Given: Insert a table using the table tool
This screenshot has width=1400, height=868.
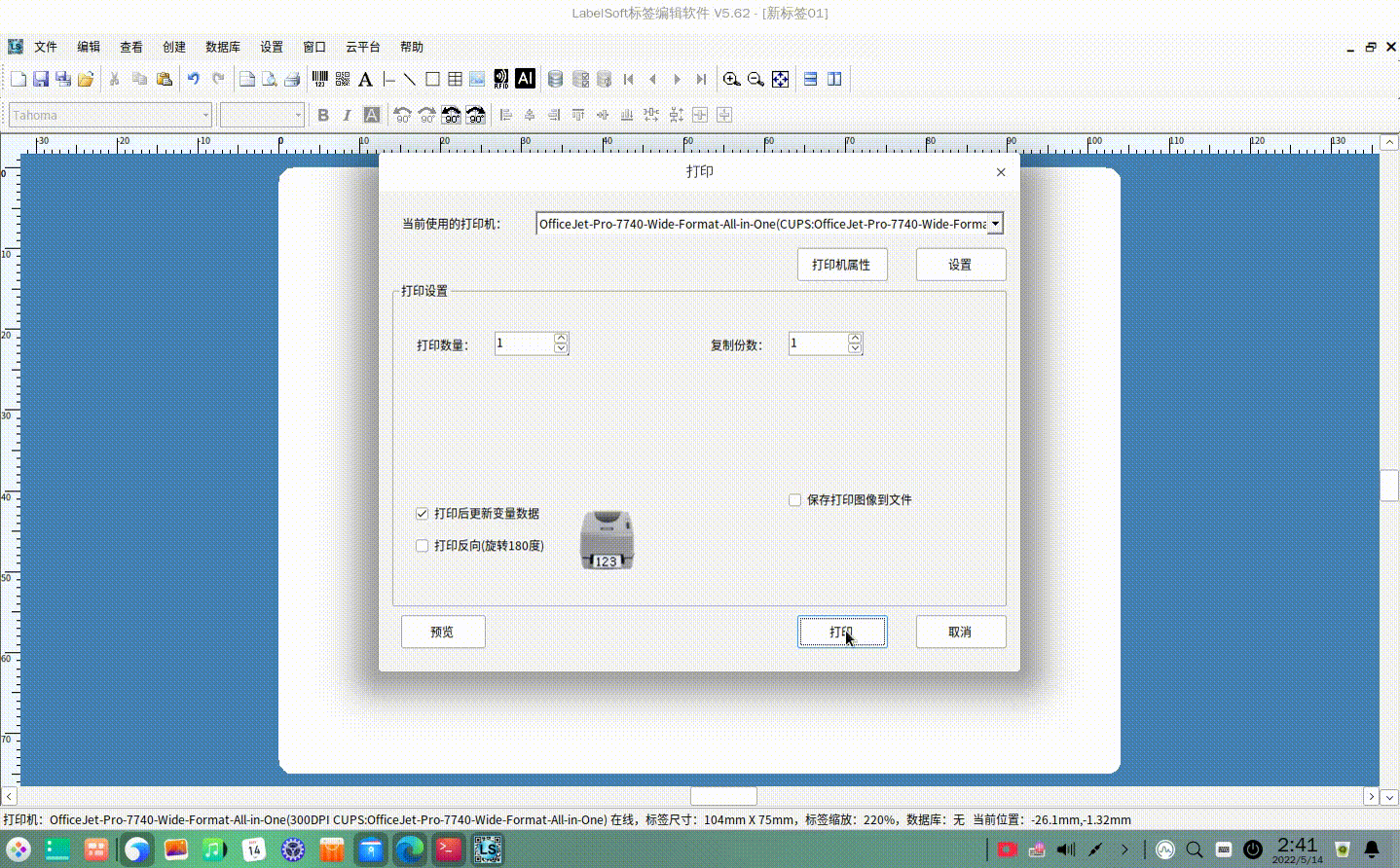Looking at the screenshot, I should (455, 79).
